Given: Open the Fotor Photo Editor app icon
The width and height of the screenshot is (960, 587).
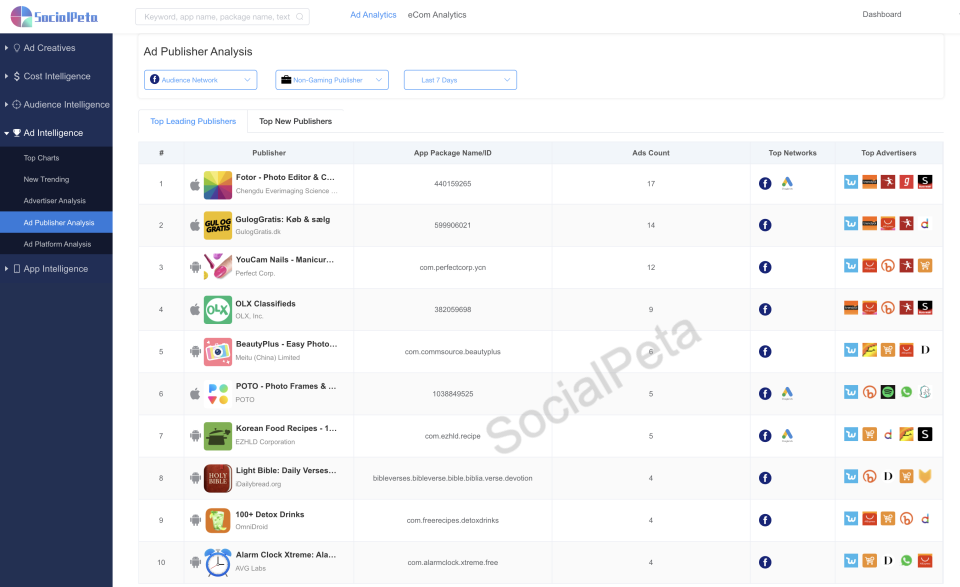Looking at the screenshot, I should click(x=217, y=185).
